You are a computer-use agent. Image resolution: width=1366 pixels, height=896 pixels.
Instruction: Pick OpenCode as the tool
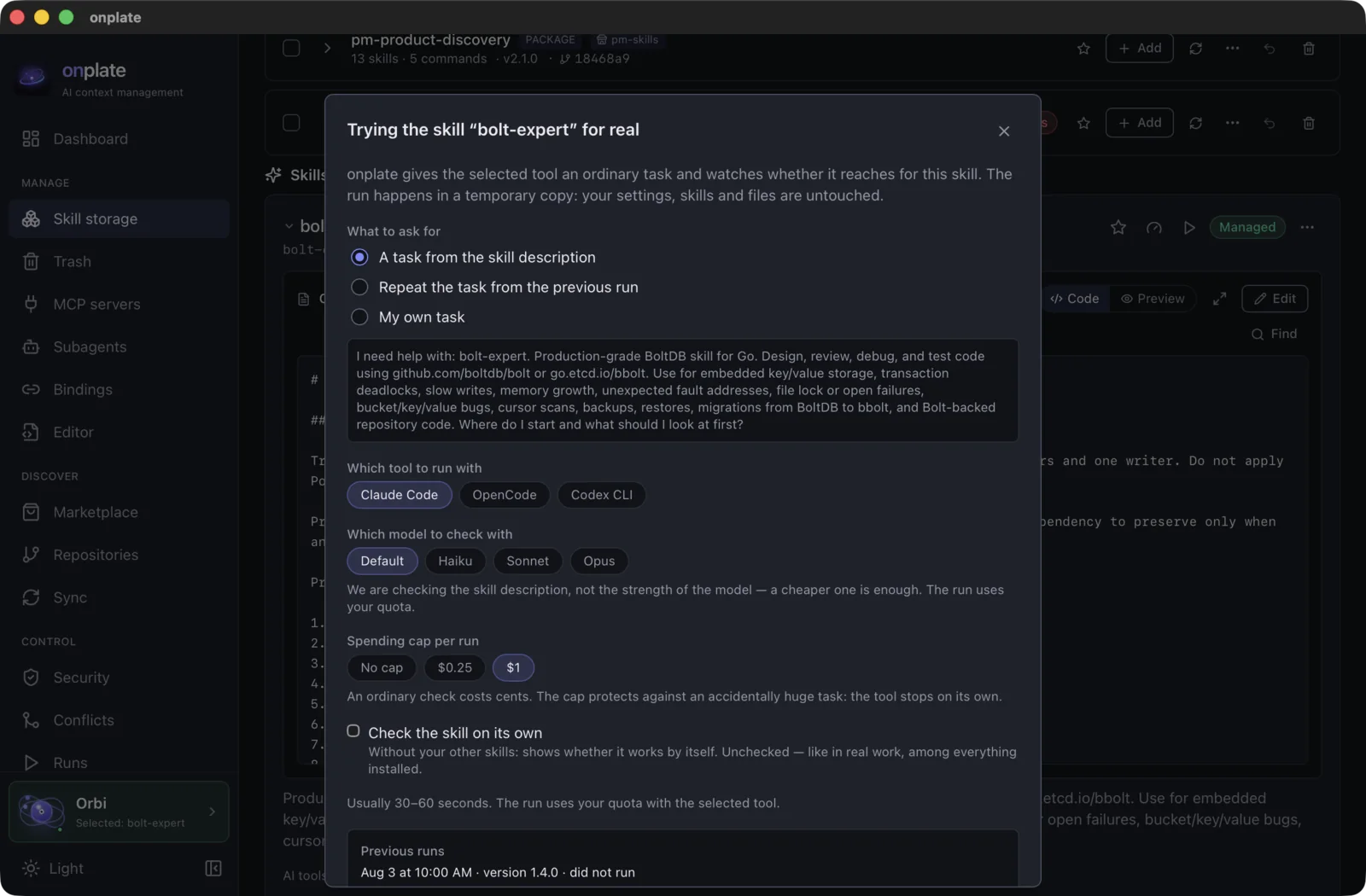[x=505, y=495]
